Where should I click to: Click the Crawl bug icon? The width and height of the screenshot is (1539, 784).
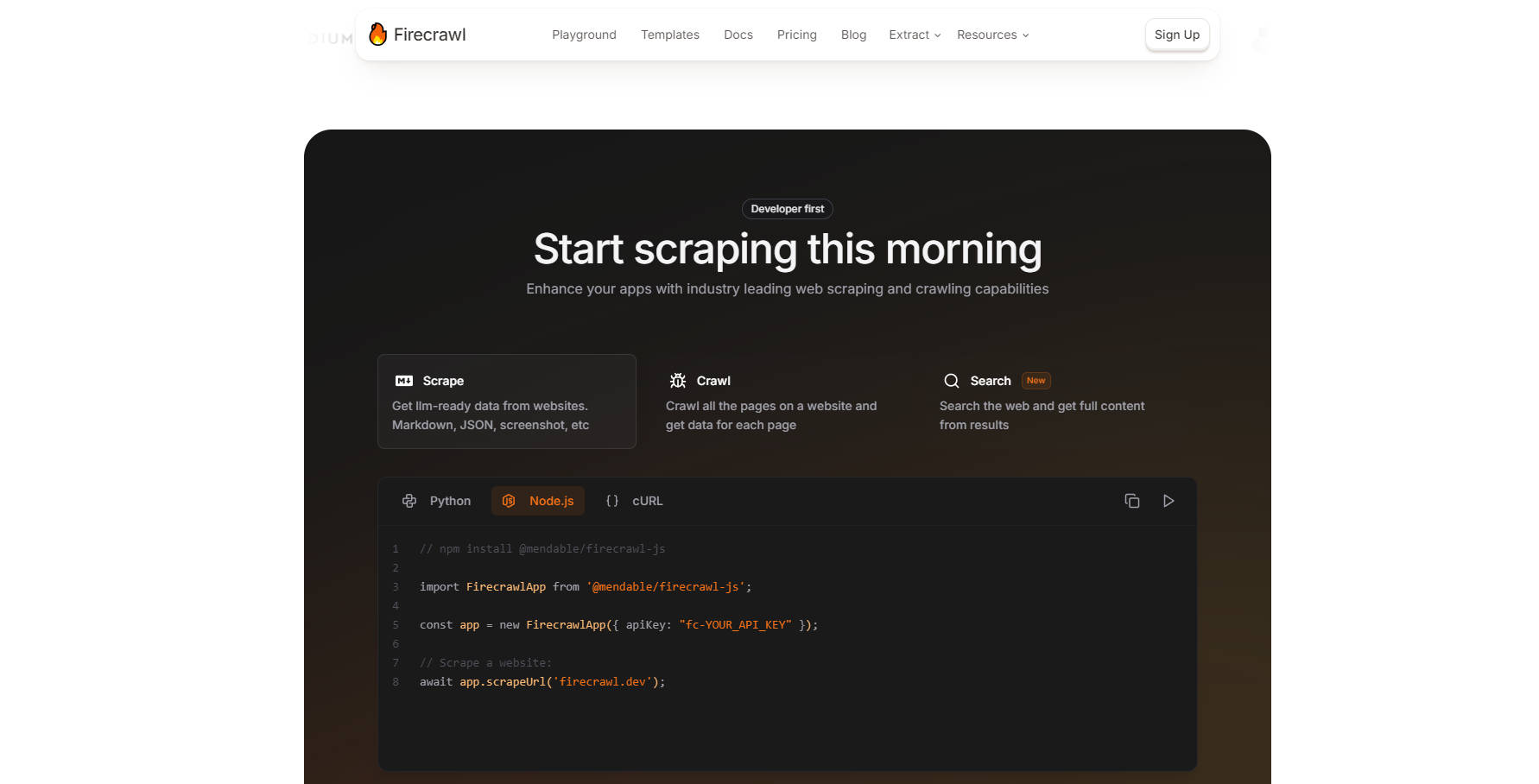pos(678,381)
